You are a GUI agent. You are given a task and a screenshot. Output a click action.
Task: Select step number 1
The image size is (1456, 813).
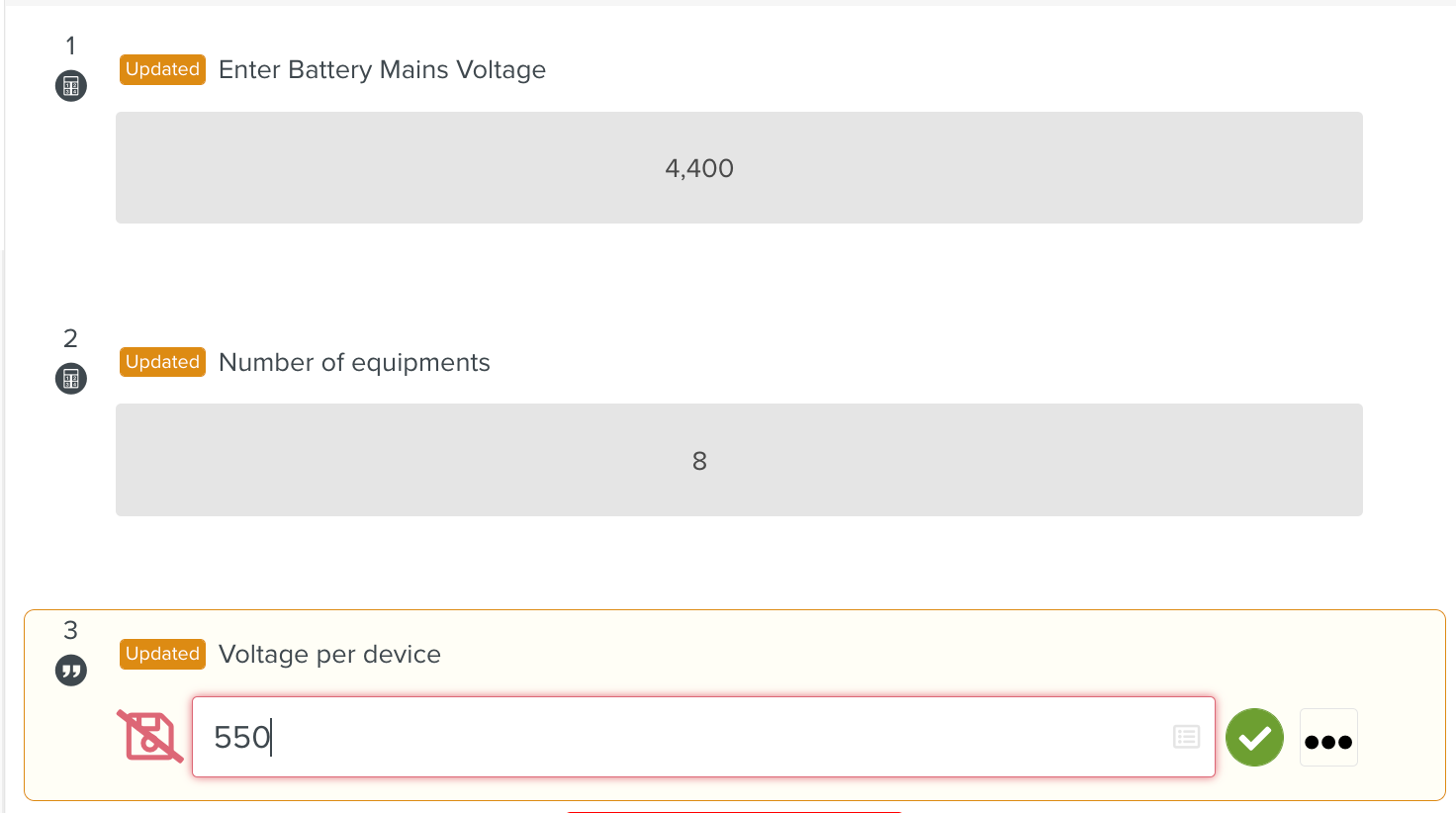pyautogui.click(x=70, y=45)
